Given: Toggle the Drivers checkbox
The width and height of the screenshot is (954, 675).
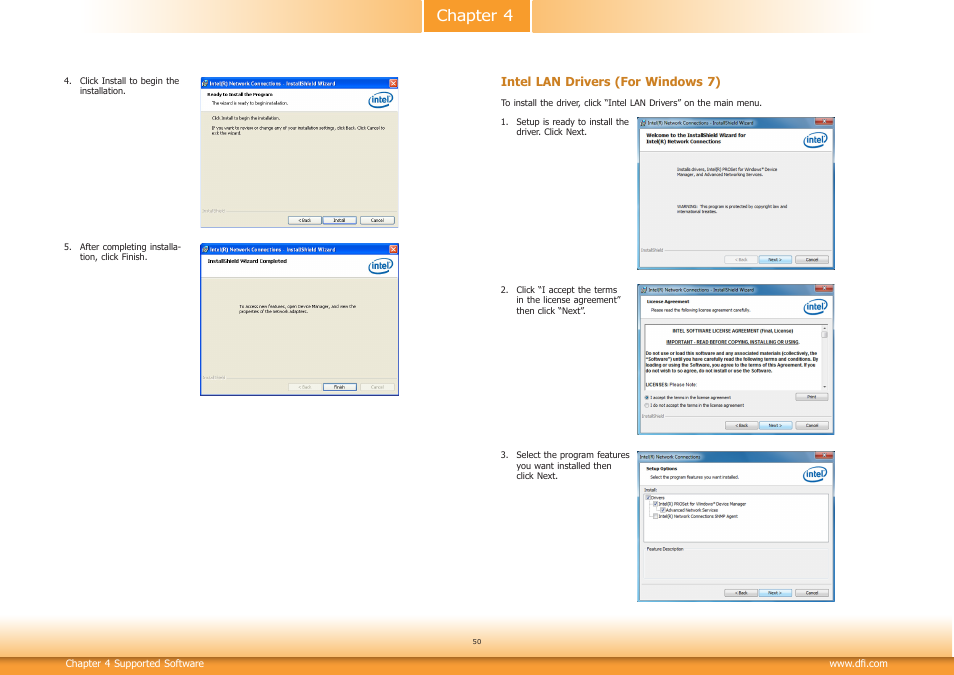Looking at the screenshot, I should point(649,498).
